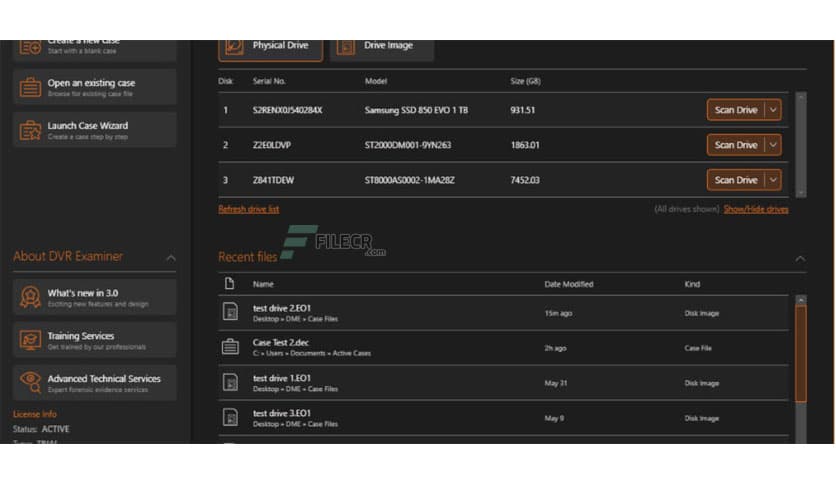Click the drive list vertical scrollbar
The height and width of the screenshot is (484, 836).
(x=801, y=145)
